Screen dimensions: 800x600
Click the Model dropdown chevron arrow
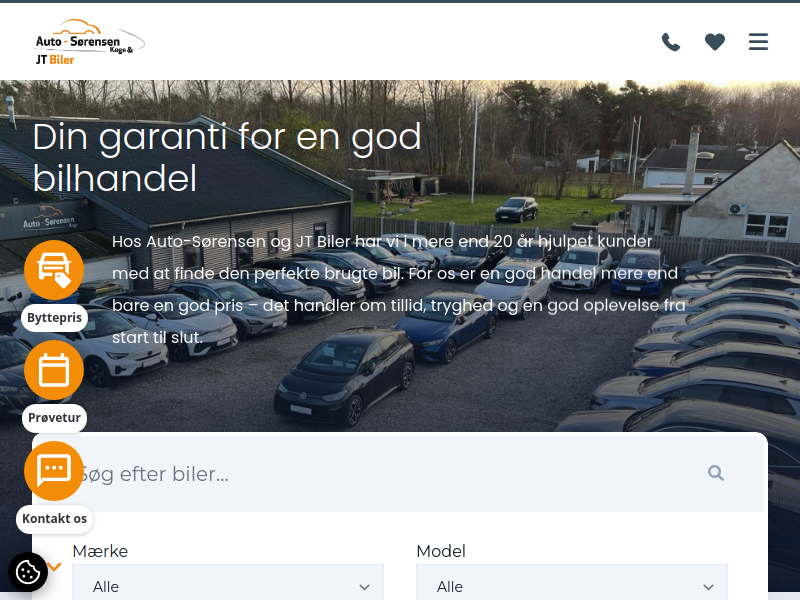click(x=708, y=587)
